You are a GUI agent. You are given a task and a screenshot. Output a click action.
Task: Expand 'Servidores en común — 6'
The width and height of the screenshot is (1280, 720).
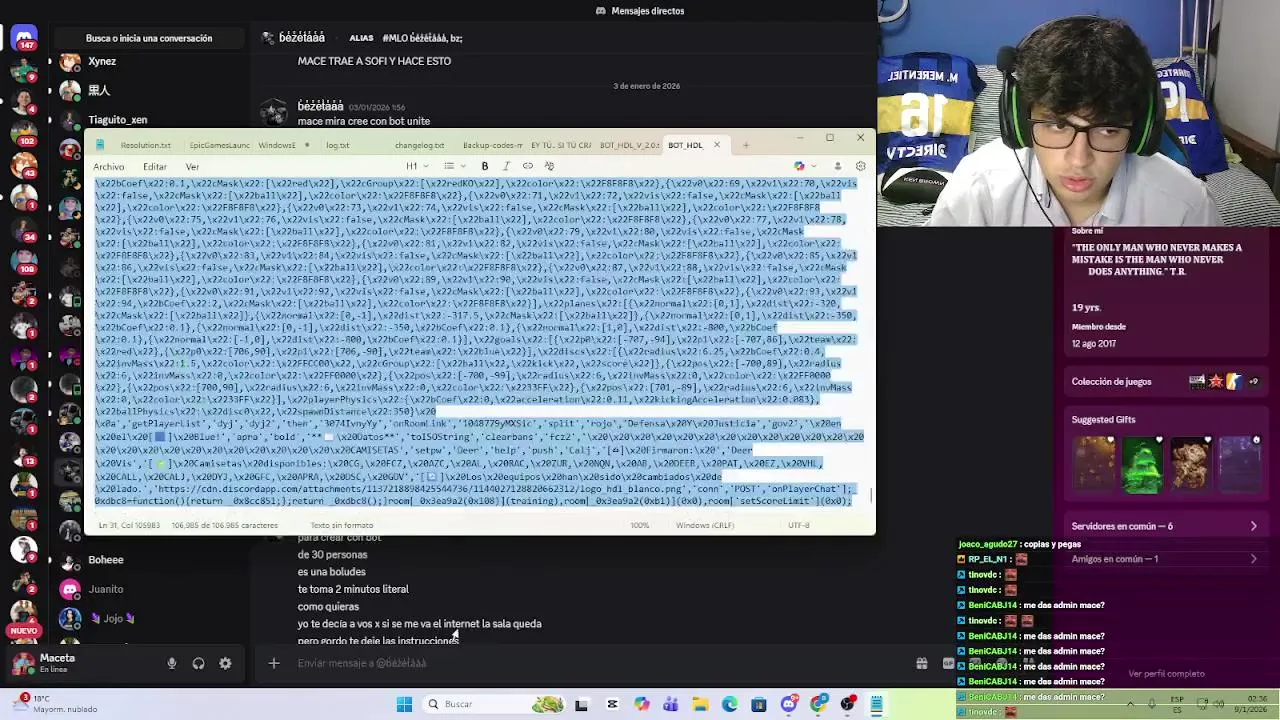click(1165, 526)
